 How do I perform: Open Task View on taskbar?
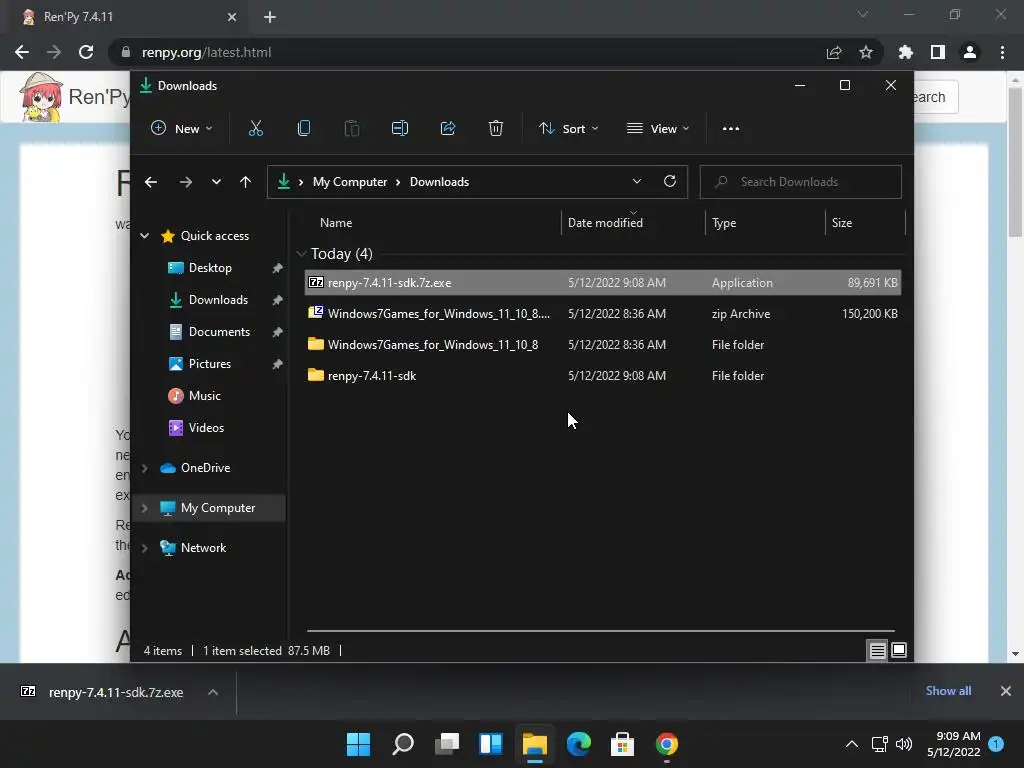point(447,744)
